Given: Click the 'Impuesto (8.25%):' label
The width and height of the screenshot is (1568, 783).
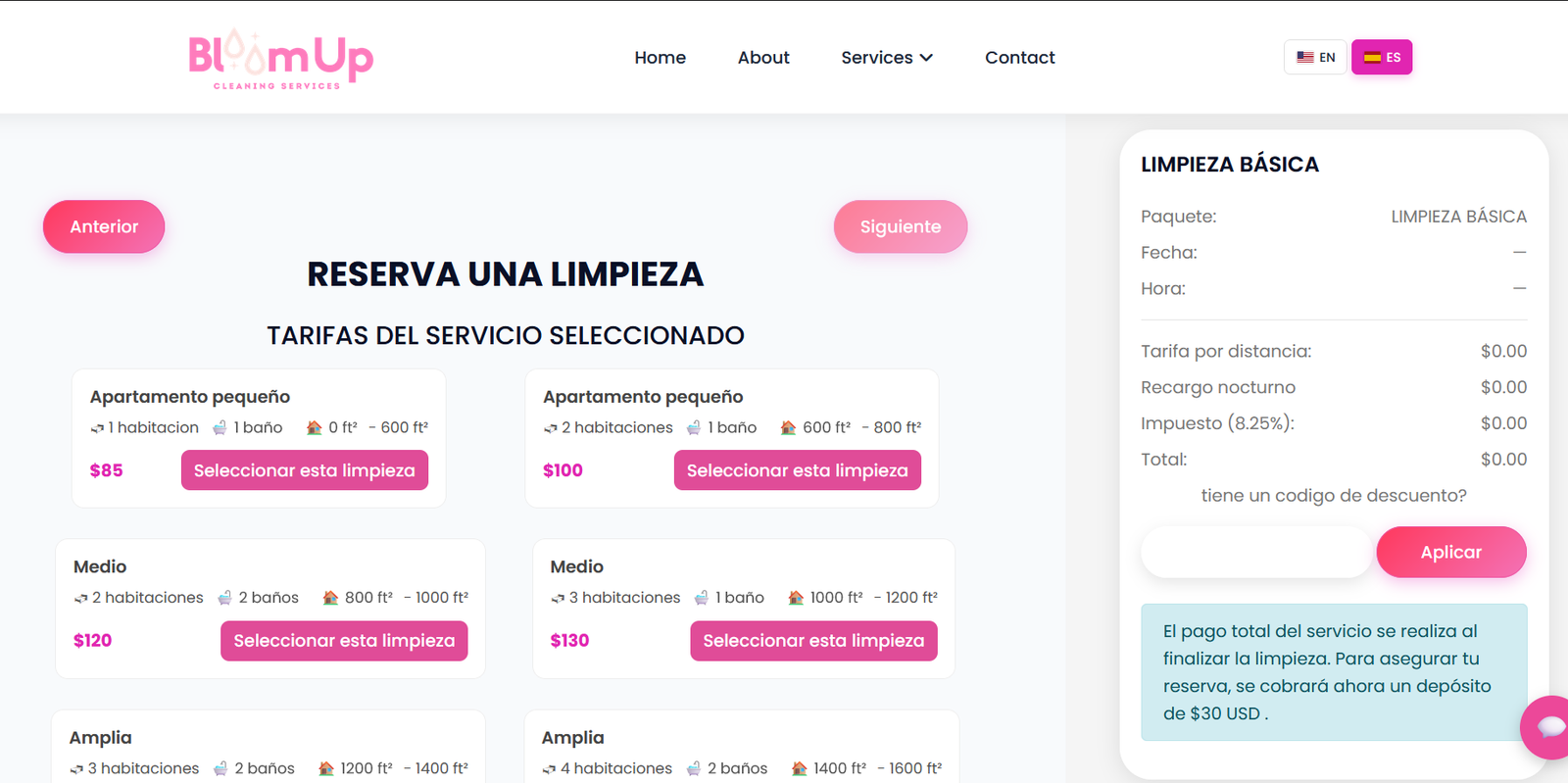Looking at the screenshot, I should point(1217,423).
